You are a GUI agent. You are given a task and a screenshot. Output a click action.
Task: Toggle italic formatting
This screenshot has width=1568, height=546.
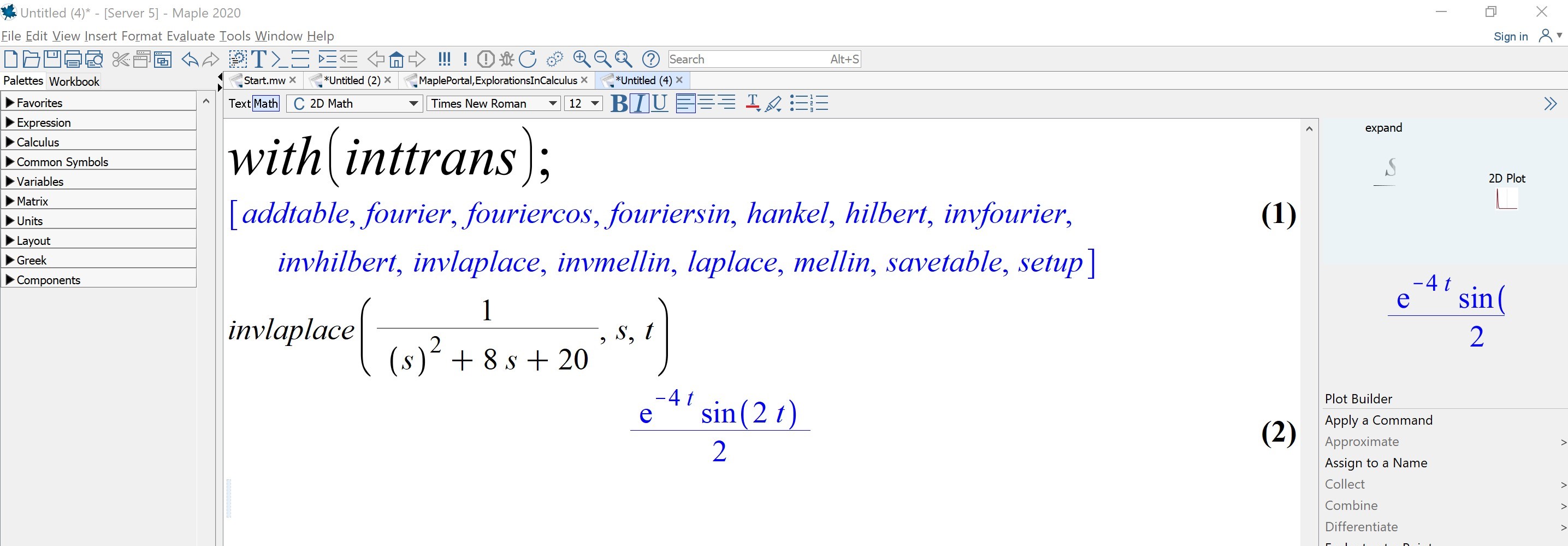pyautogui.click(x=638, y=104)
